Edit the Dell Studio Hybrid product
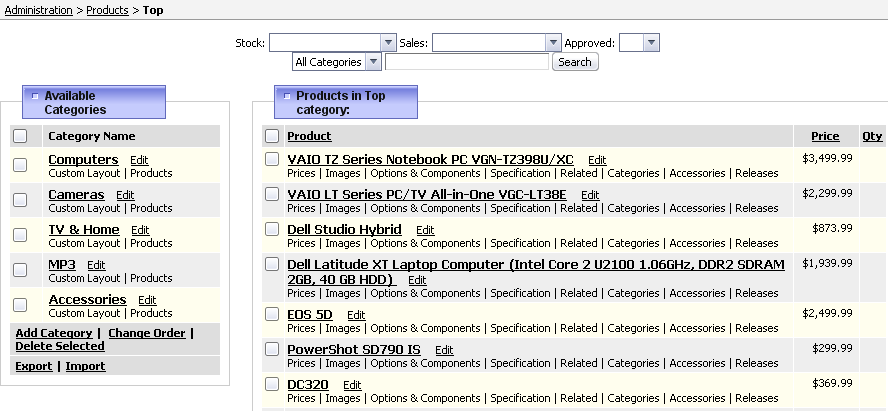Image resolution: width=888 pixels, height=411 pixels. pyautogui.click(x=425, y=230)
